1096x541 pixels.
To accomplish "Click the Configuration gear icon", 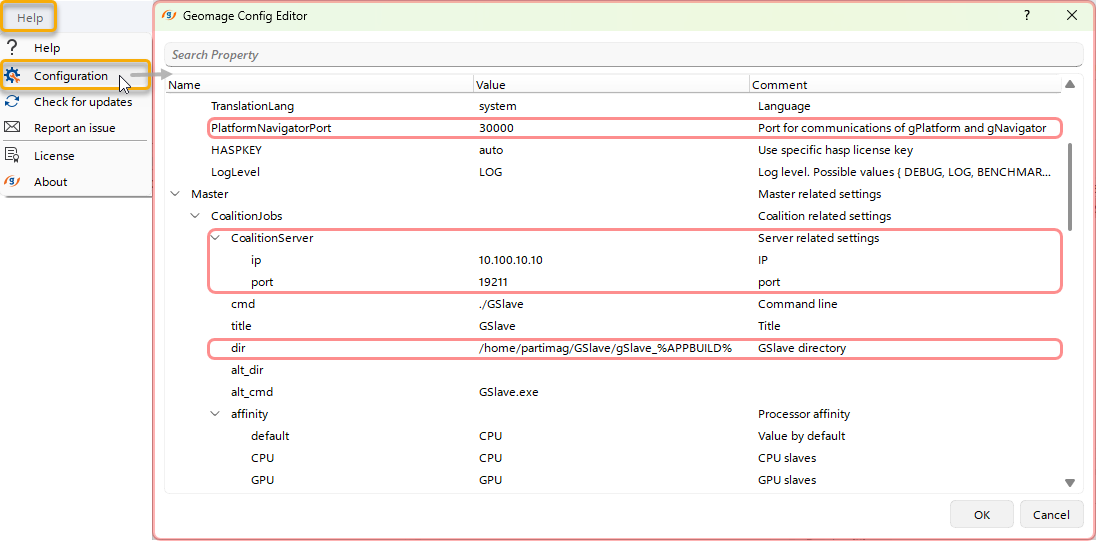I will (12, 75).
